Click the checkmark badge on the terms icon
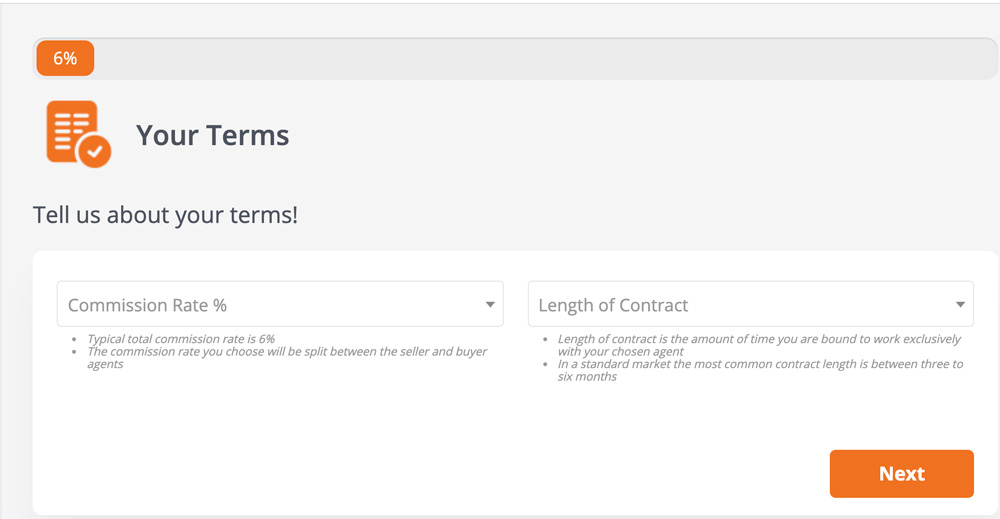 tap(95, 152)
